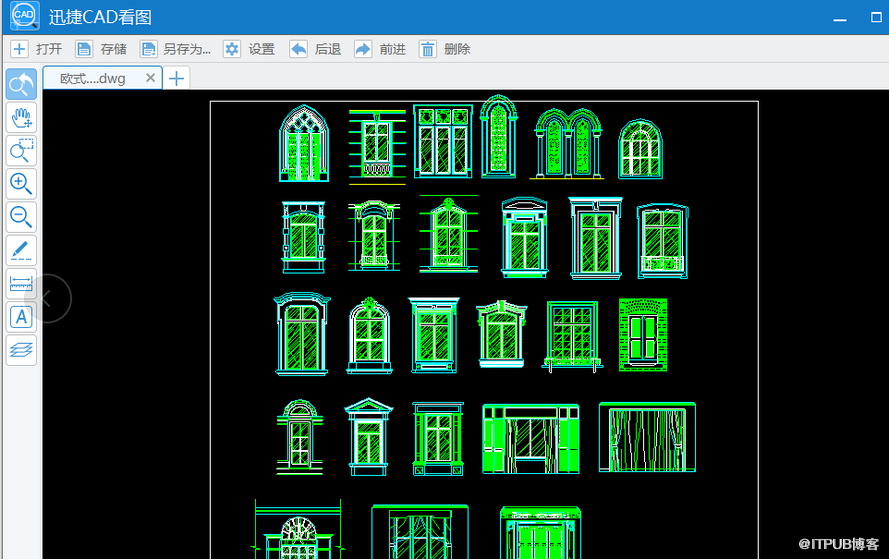This screenshot has height=559, width=889.
Task: Add a new tab with plus button
Action: coord(176,78)
